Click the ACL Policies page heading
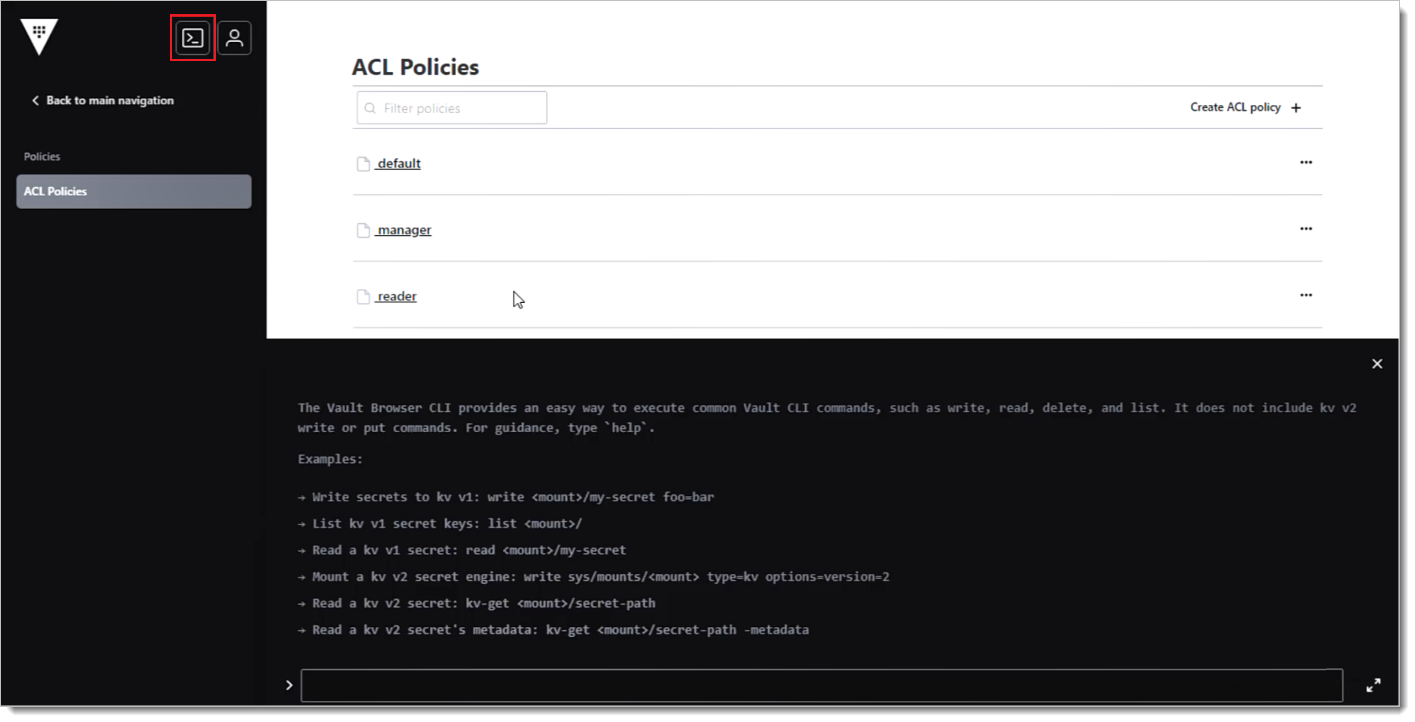Image resolution: width=1415 pixels, height=722 pixels. (415, 67)
